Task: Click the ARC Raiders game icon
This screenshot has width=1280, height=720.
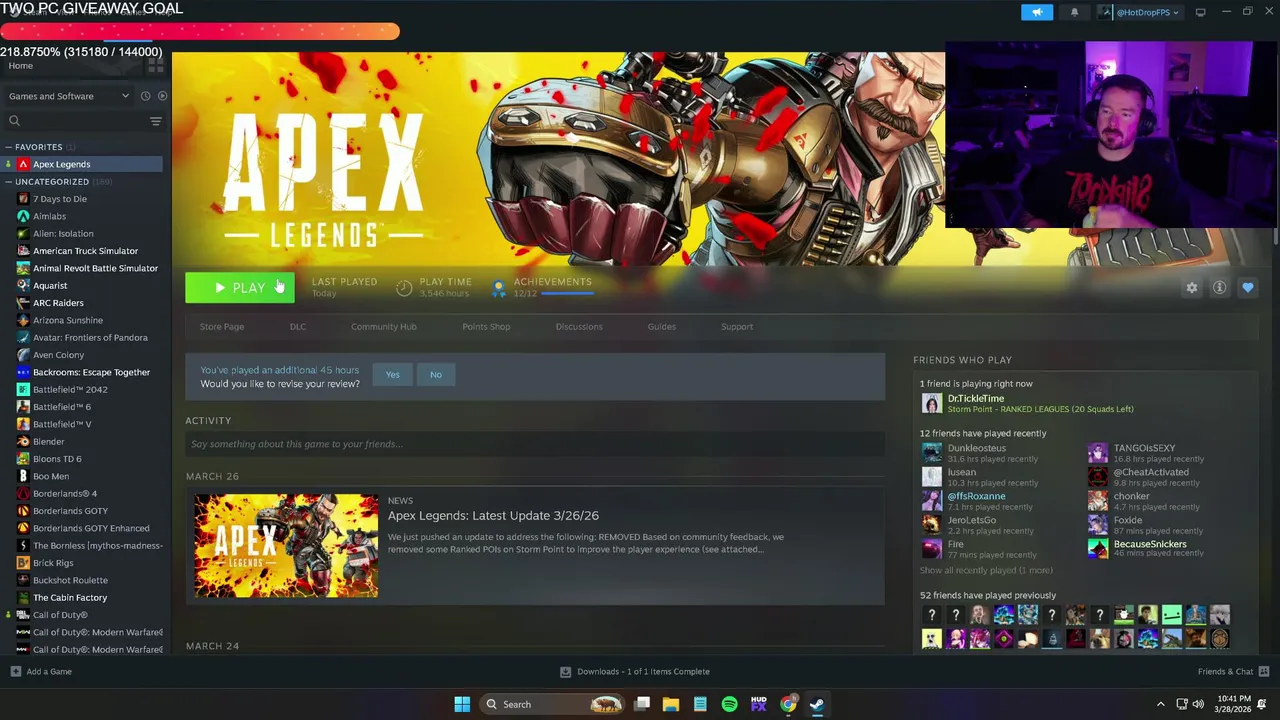Action: 23,303
